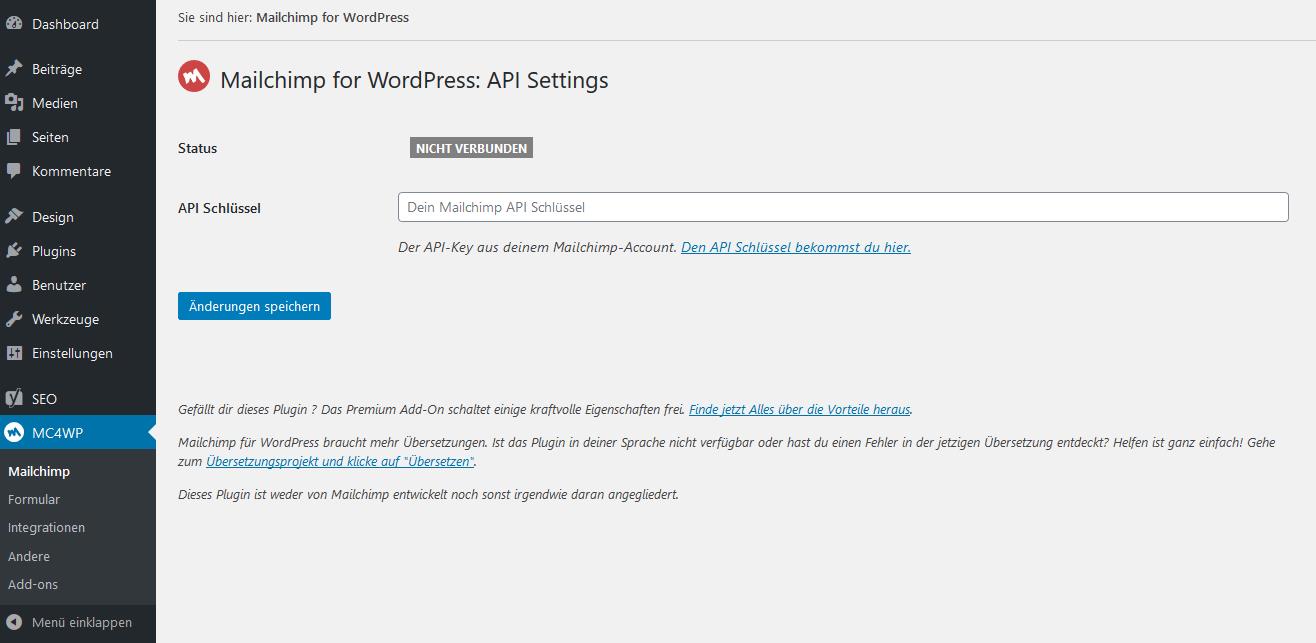
Task: Select Mailchimp submenu item
Action: pos(39,471)
